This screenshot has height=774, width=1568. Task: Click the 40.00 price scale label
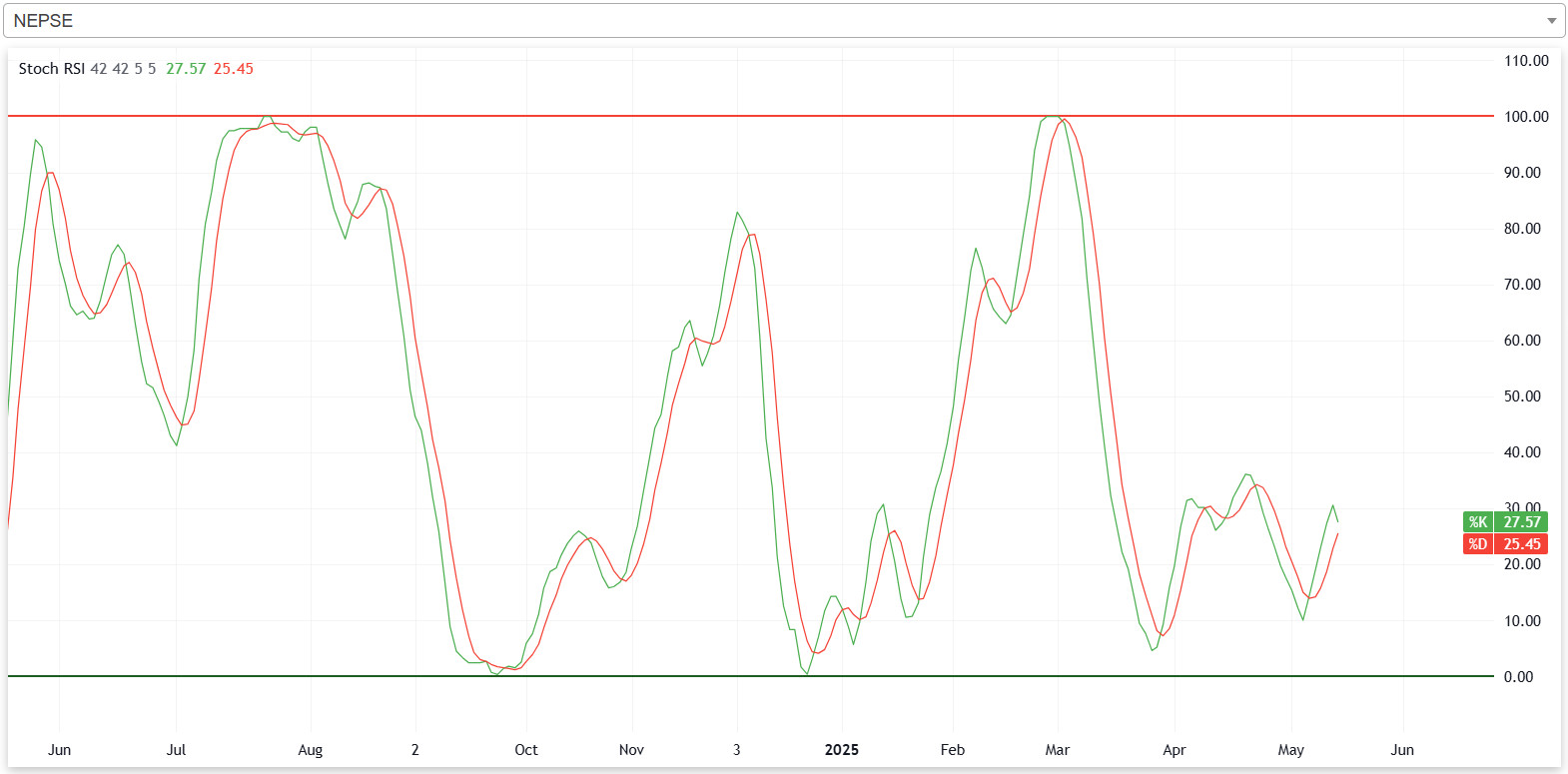pos(1522,452)
